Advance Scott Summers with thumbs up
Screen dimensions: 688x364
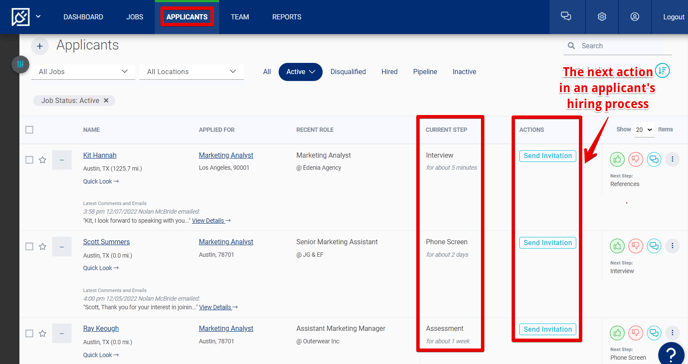tap(617, 246)
